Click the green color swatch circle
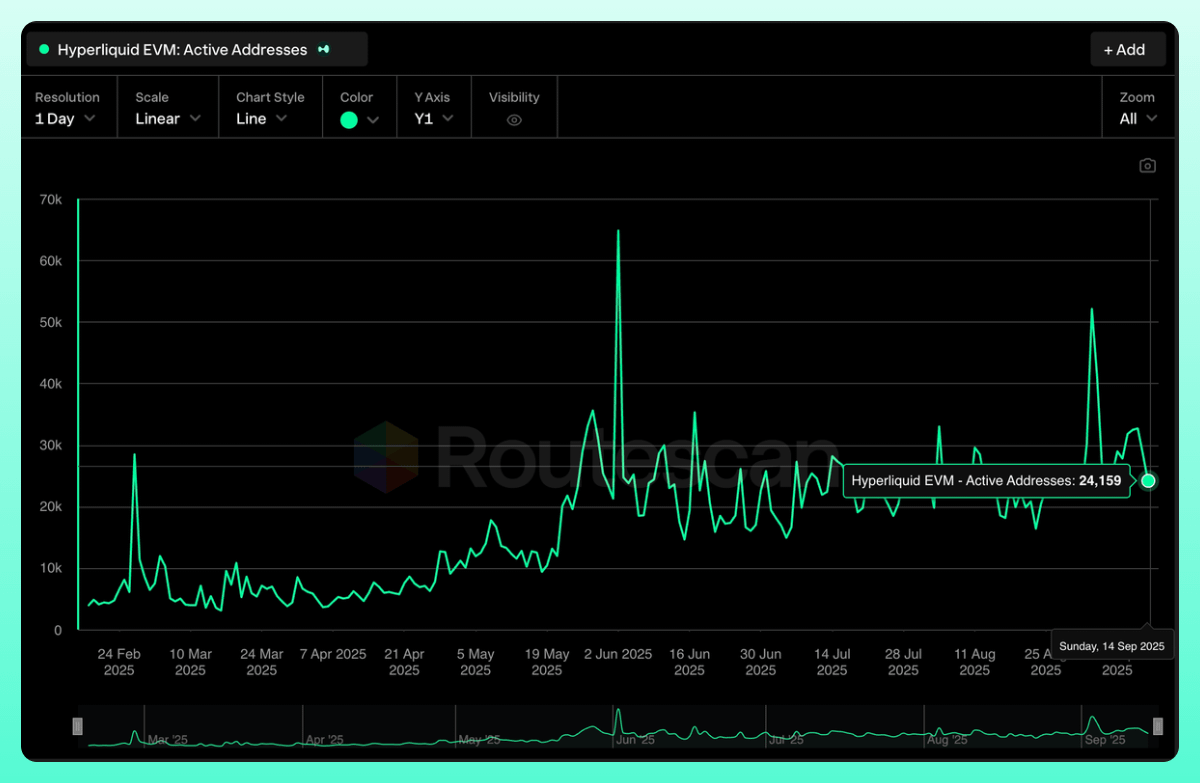Screen dimensions: 1200x783 [x=349, y=120]
